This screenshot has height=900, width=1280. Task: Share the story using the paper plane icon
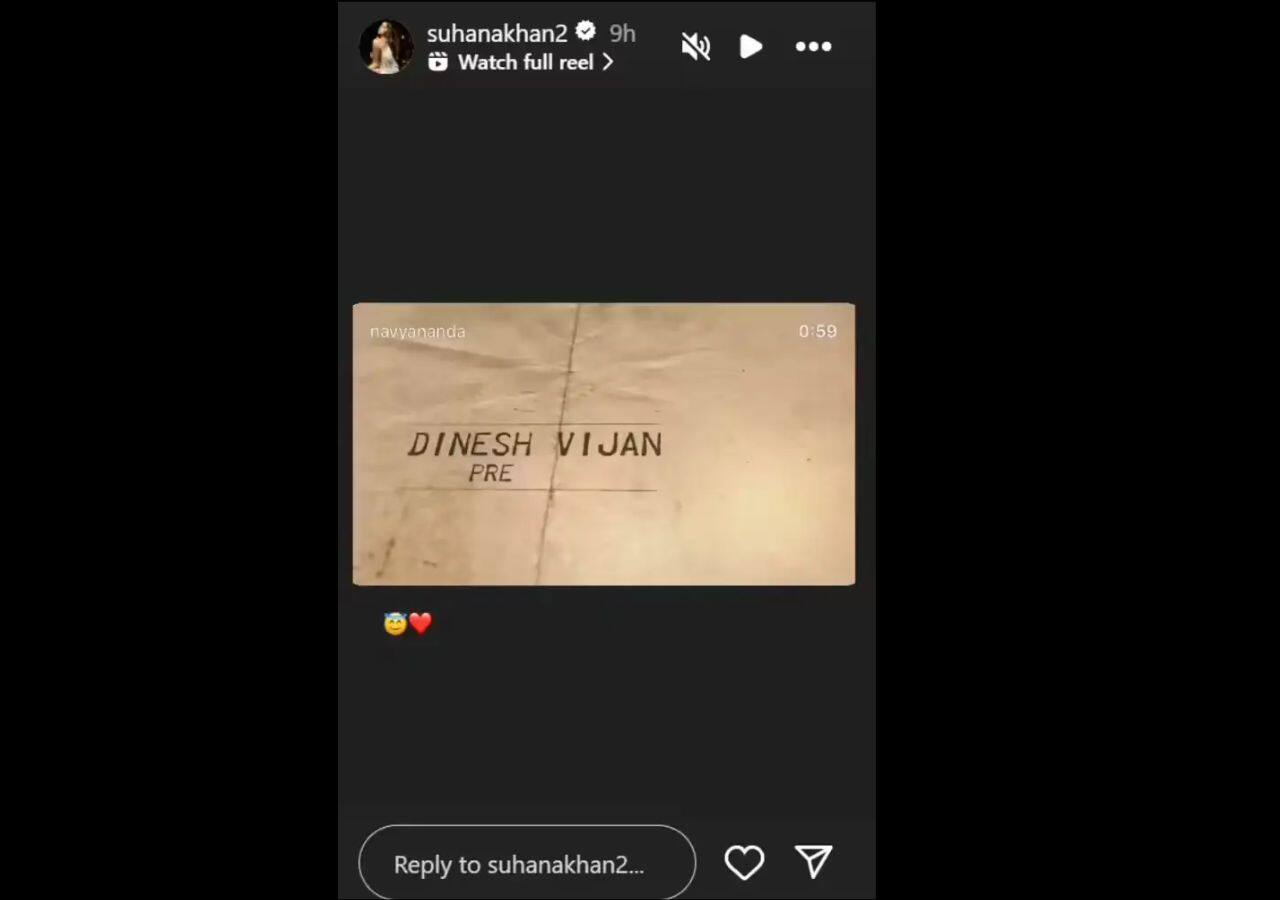click(813, 862)
